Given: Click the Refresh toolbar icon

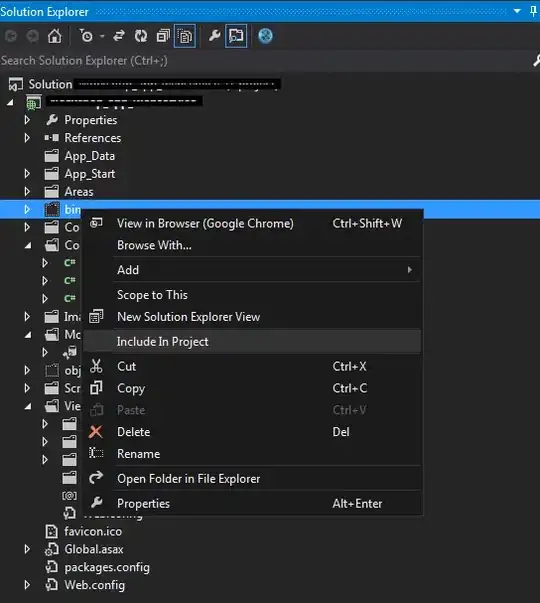Looking at the screenshot, I should click(x=141, y=36).
